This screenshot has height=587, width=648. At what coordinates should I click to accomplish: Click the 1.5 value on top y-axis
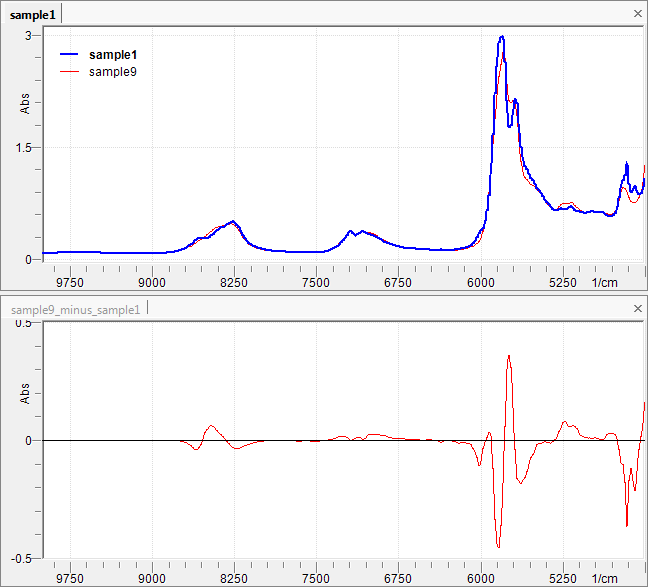[25, 147]
